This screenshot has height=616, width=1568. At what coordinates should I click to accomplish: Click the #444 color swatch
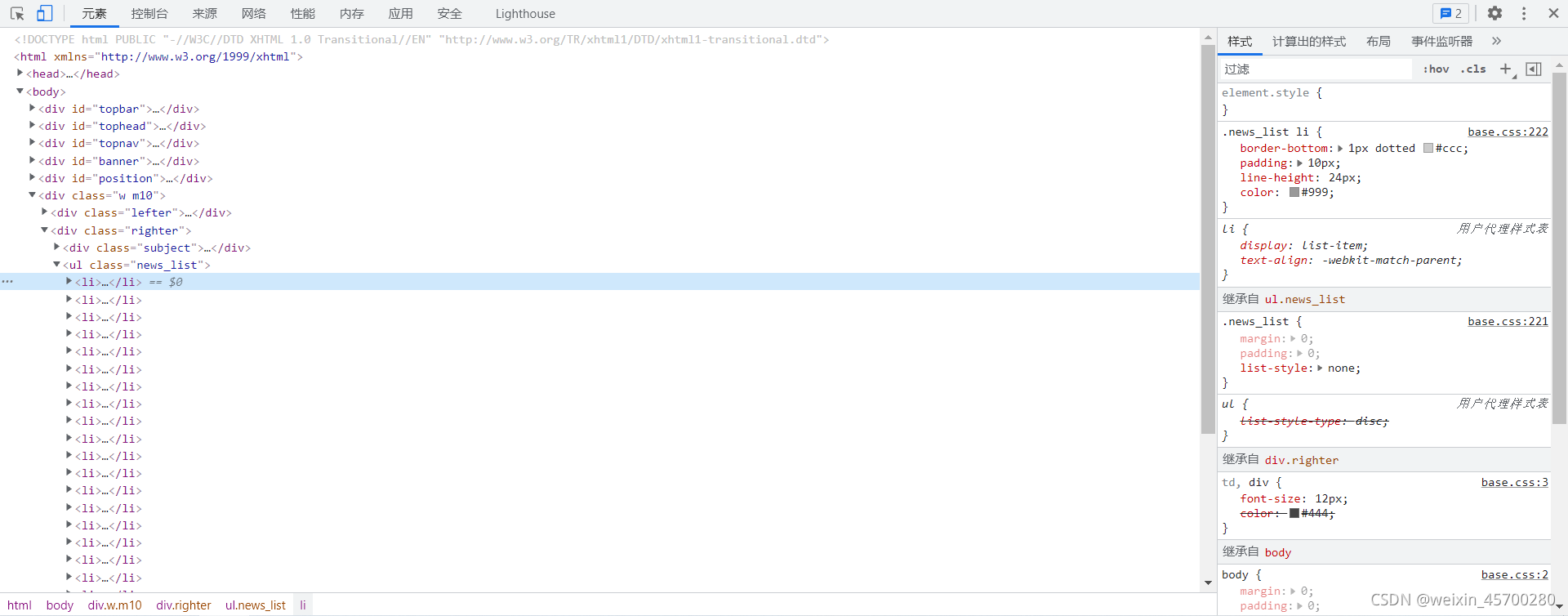1294,513
